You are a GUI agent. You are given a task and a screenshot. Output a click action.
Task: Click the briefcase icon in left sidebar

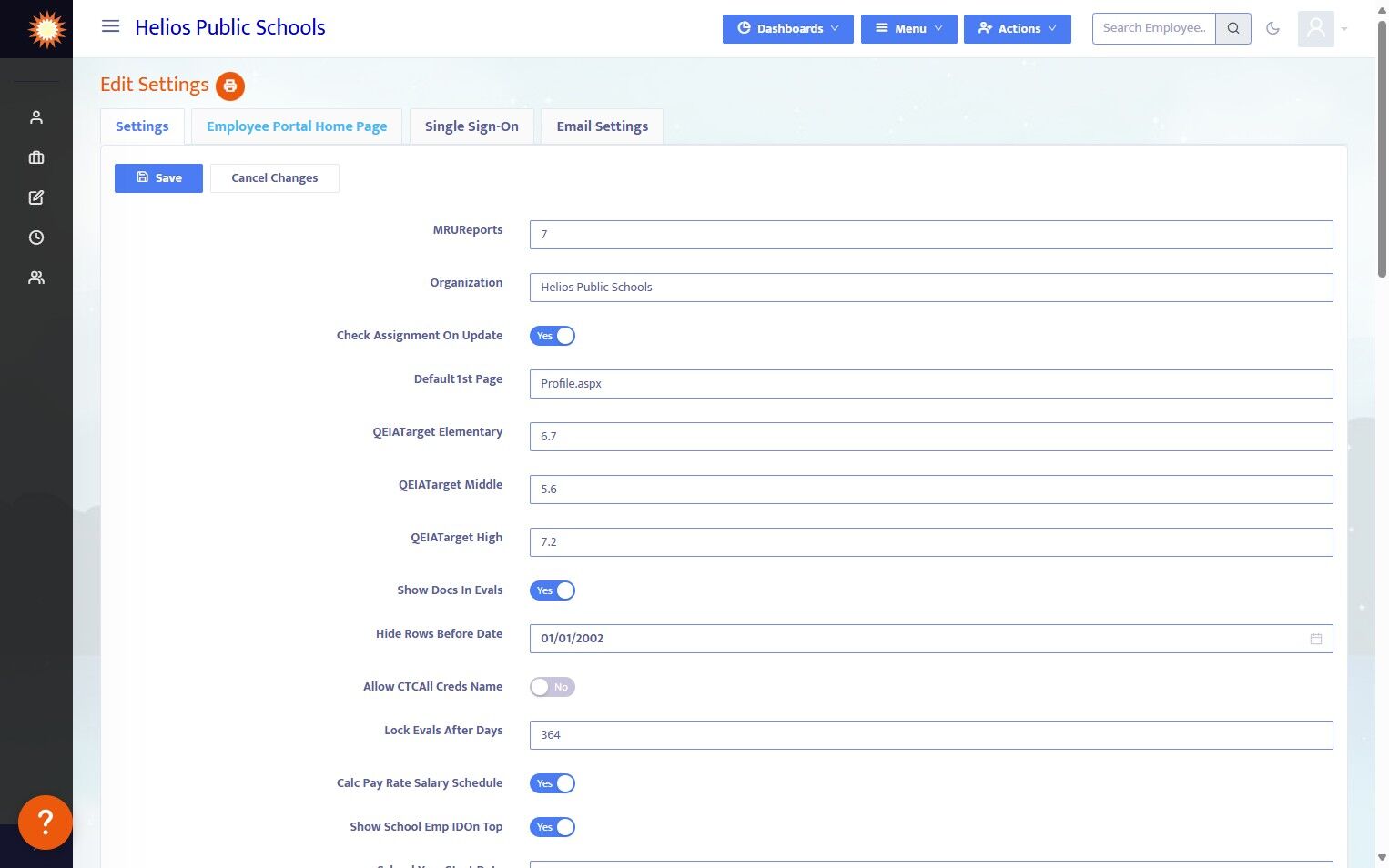tap(36, 157)
